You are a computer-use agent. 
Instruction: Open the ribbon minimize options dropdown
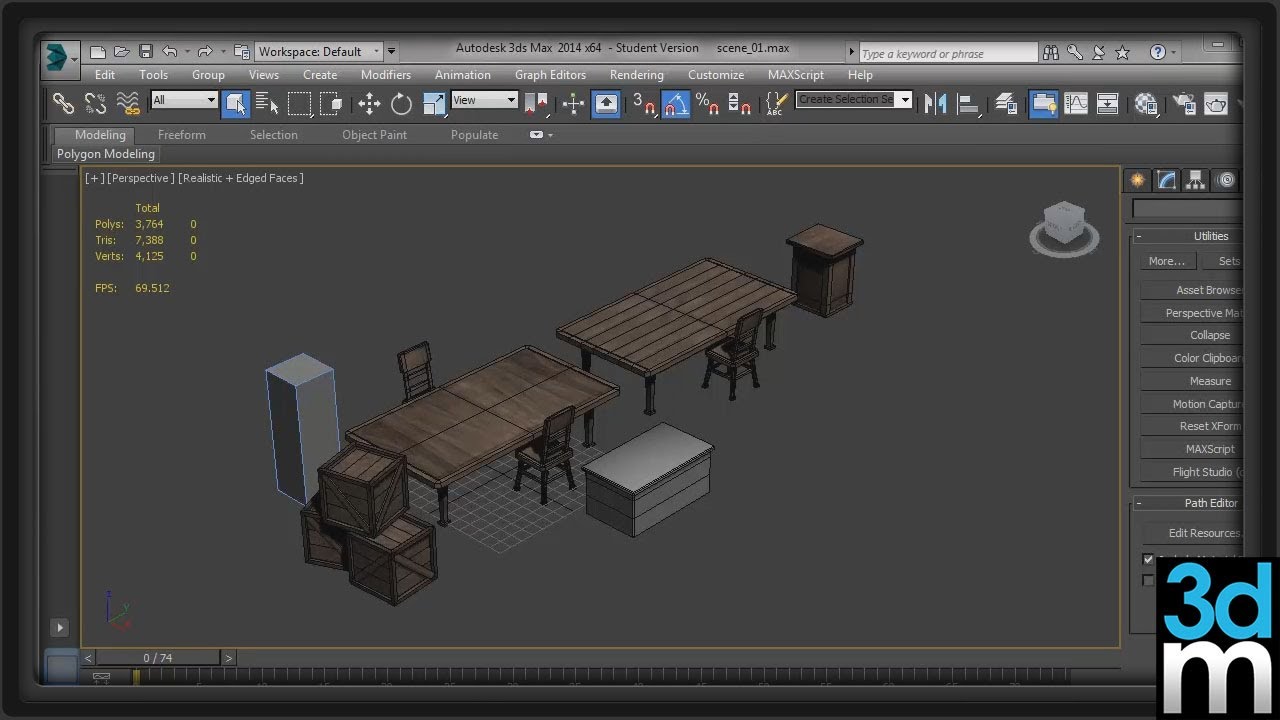(541, 135)
